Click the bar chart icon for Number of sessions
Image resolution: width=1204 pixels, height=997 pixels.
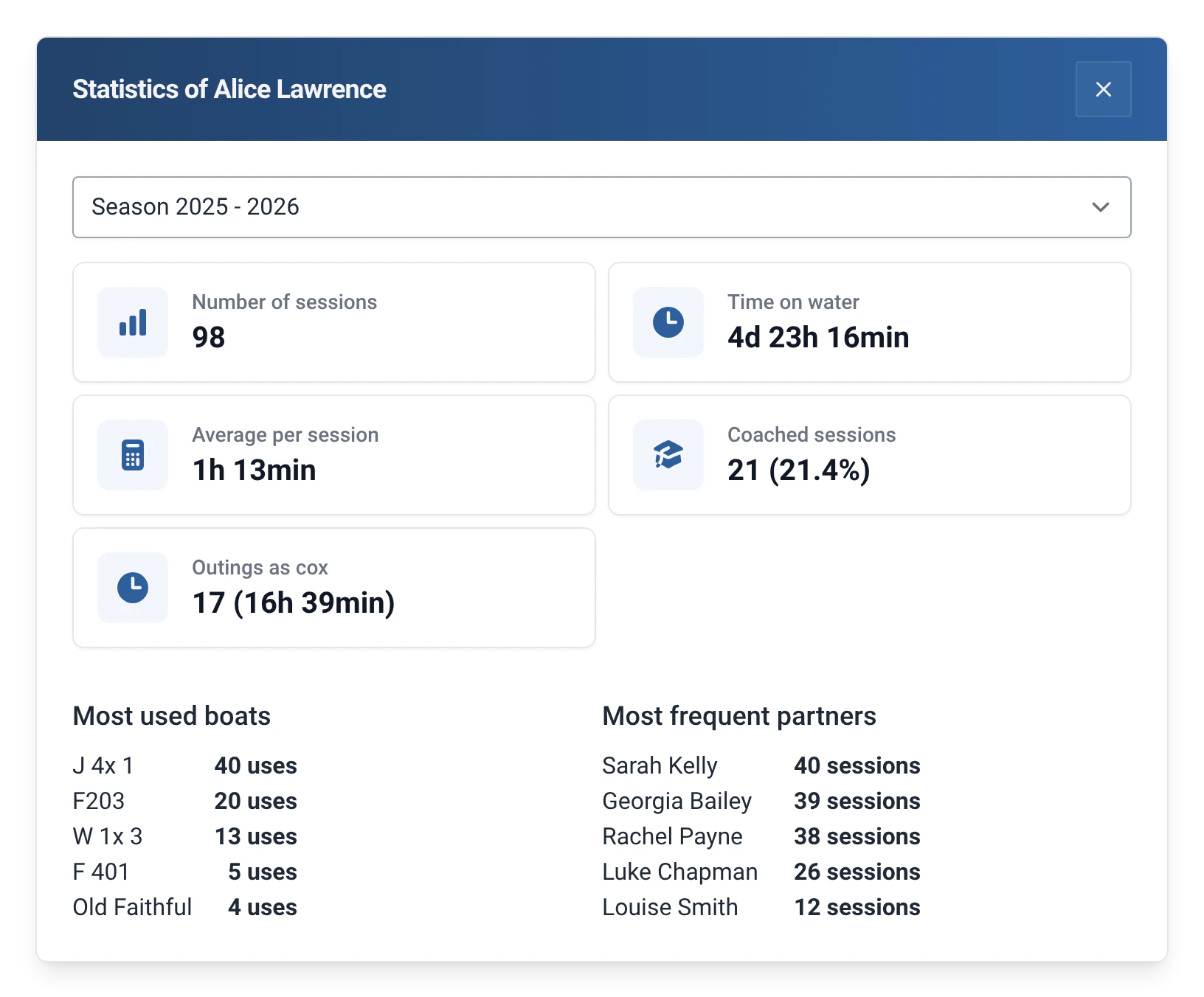[133, 322]
